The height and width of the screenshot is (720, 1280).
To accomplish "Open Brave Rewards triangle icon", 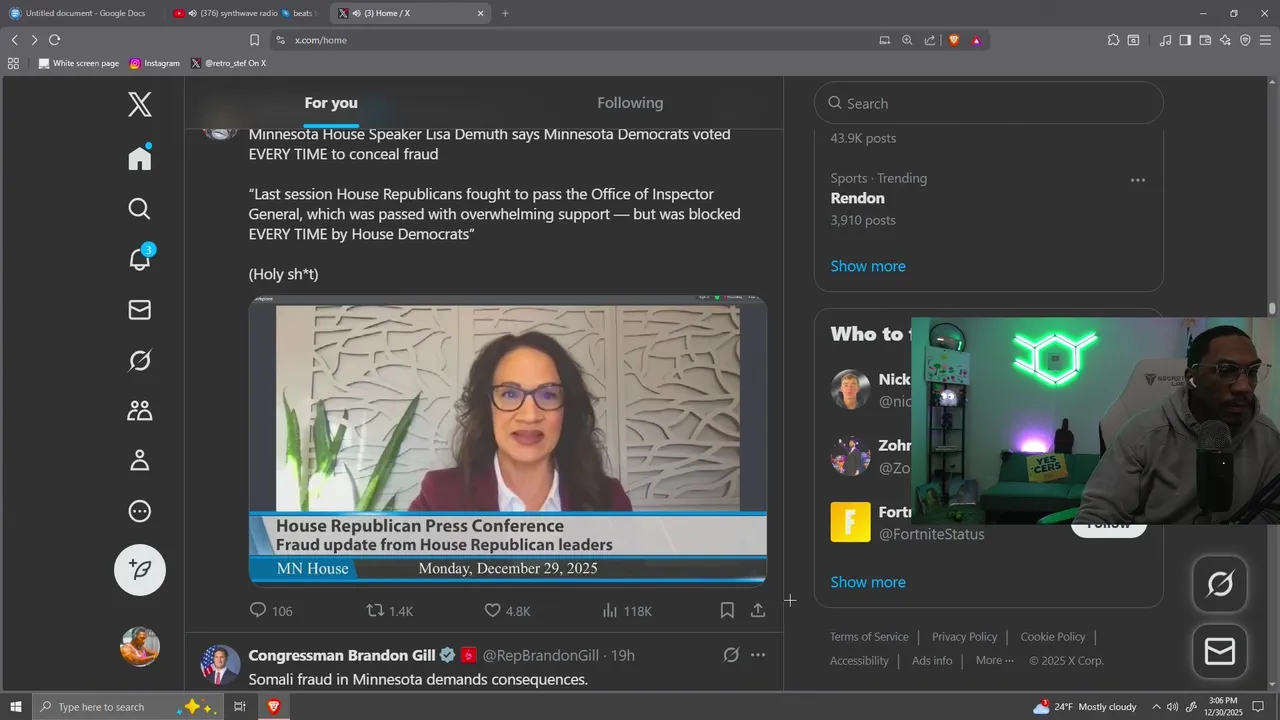I will (x=976, y=40).
